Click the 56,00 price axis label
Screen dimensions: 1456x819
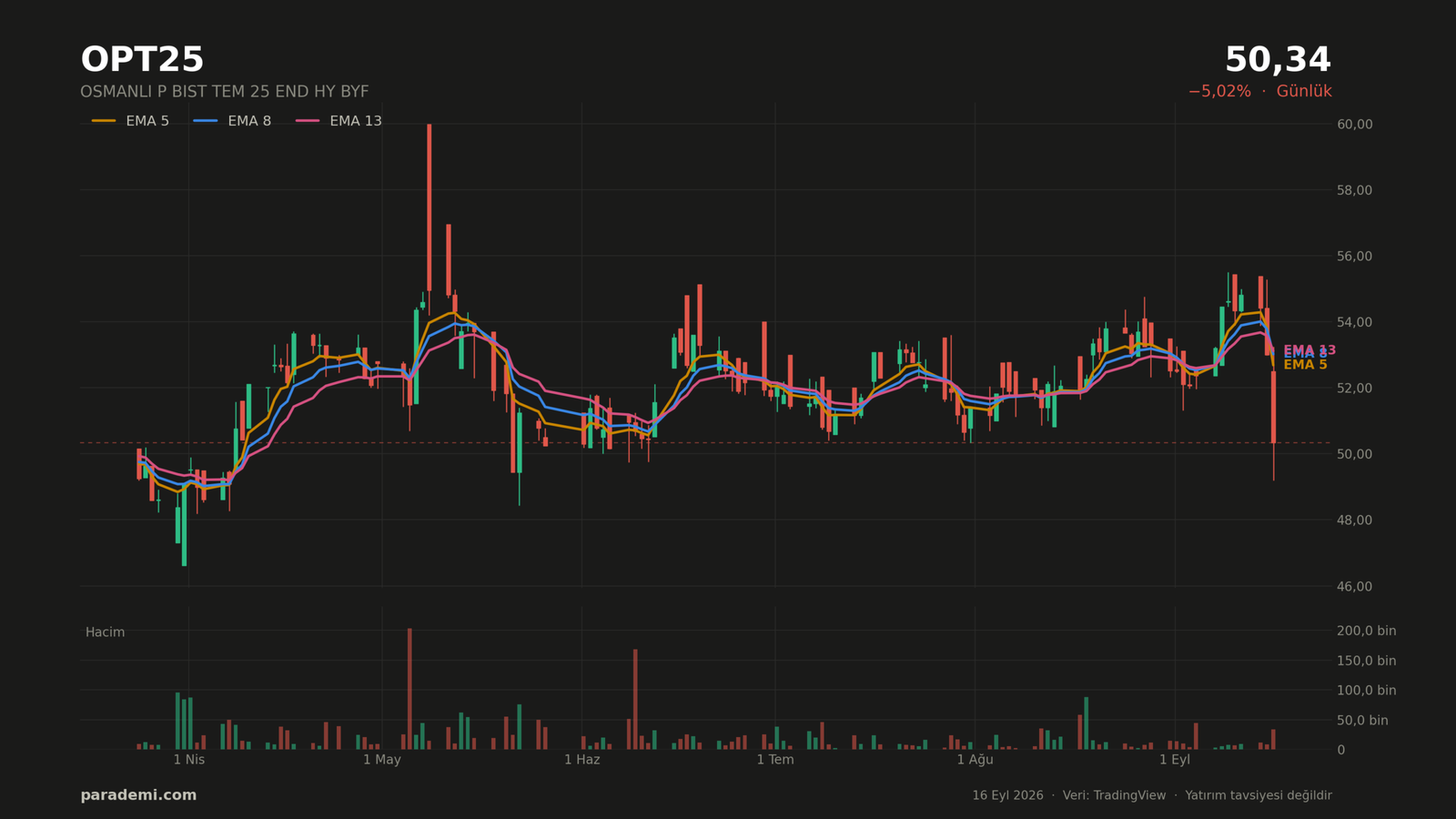point(1354,257)
